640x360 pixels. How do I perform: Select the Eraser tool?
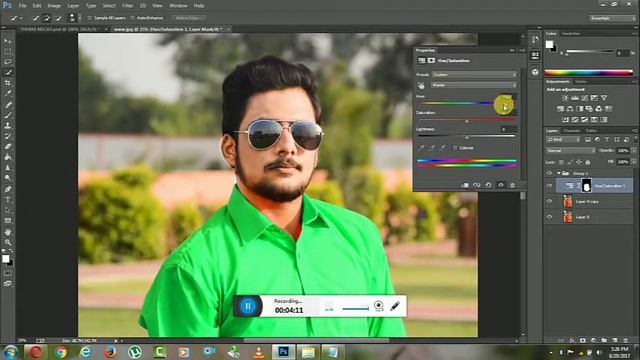[x=8, y=147]
